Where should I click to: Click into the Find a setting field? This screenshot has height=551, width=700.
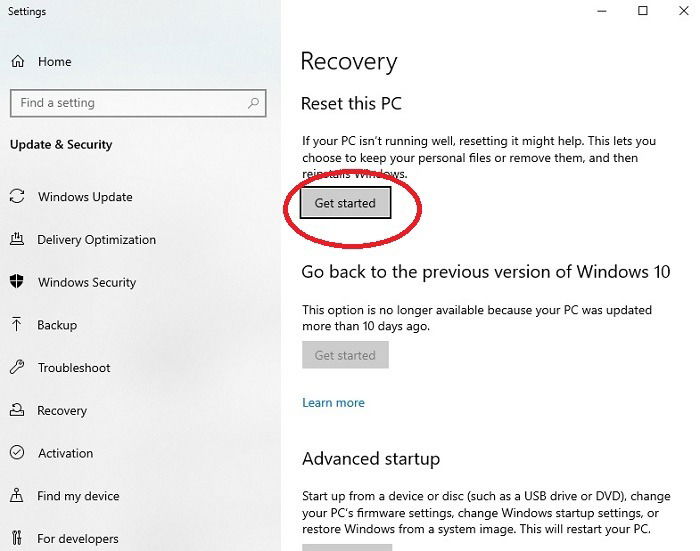pos(138,103)
